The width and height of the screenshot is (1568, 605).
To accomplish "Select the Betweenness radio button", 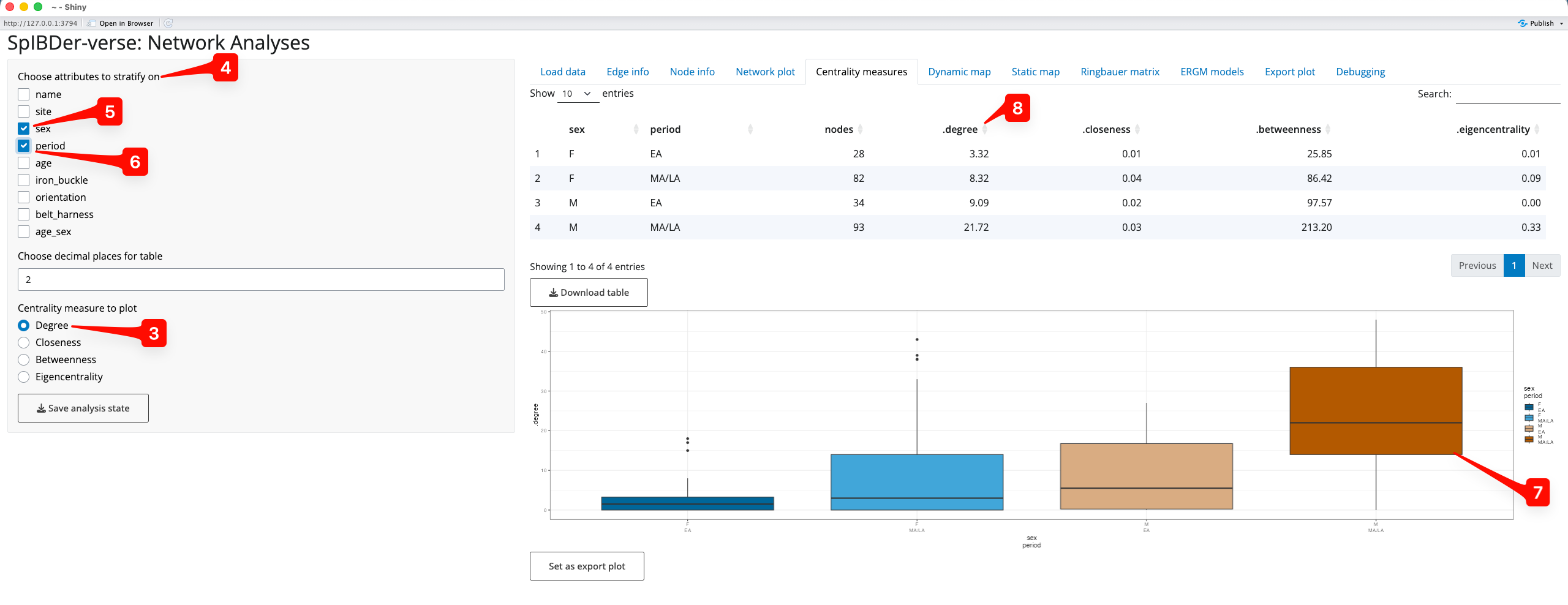I will 24,359.
